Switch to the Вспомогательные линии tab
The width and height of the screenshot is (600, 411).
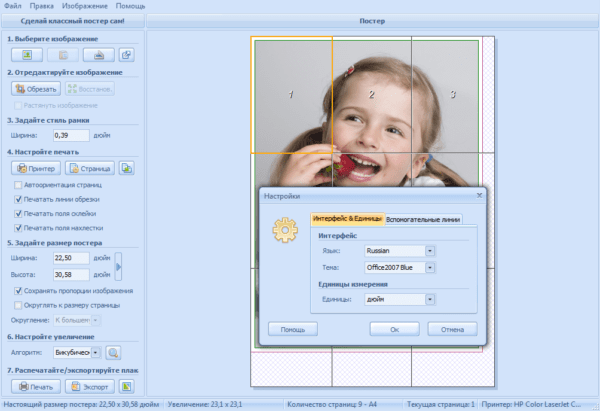[x=423, y=218]
